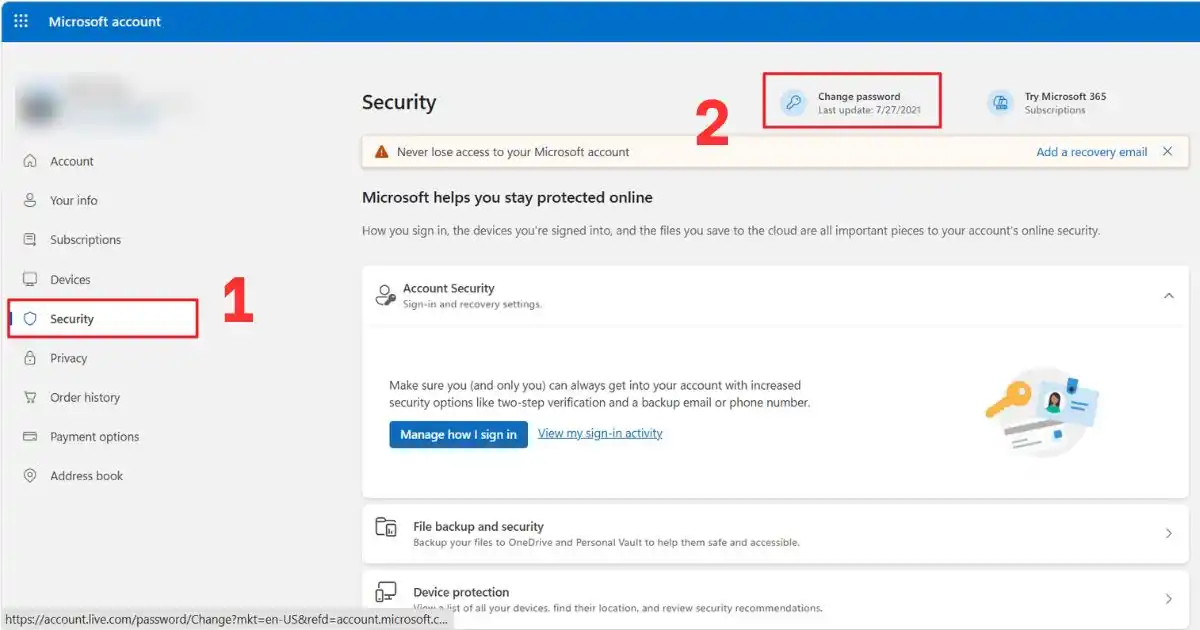The width and height of the screenshot is (1200, 630).
Task: Click the Order history cart icon
Action: click(x=30, y=397)
